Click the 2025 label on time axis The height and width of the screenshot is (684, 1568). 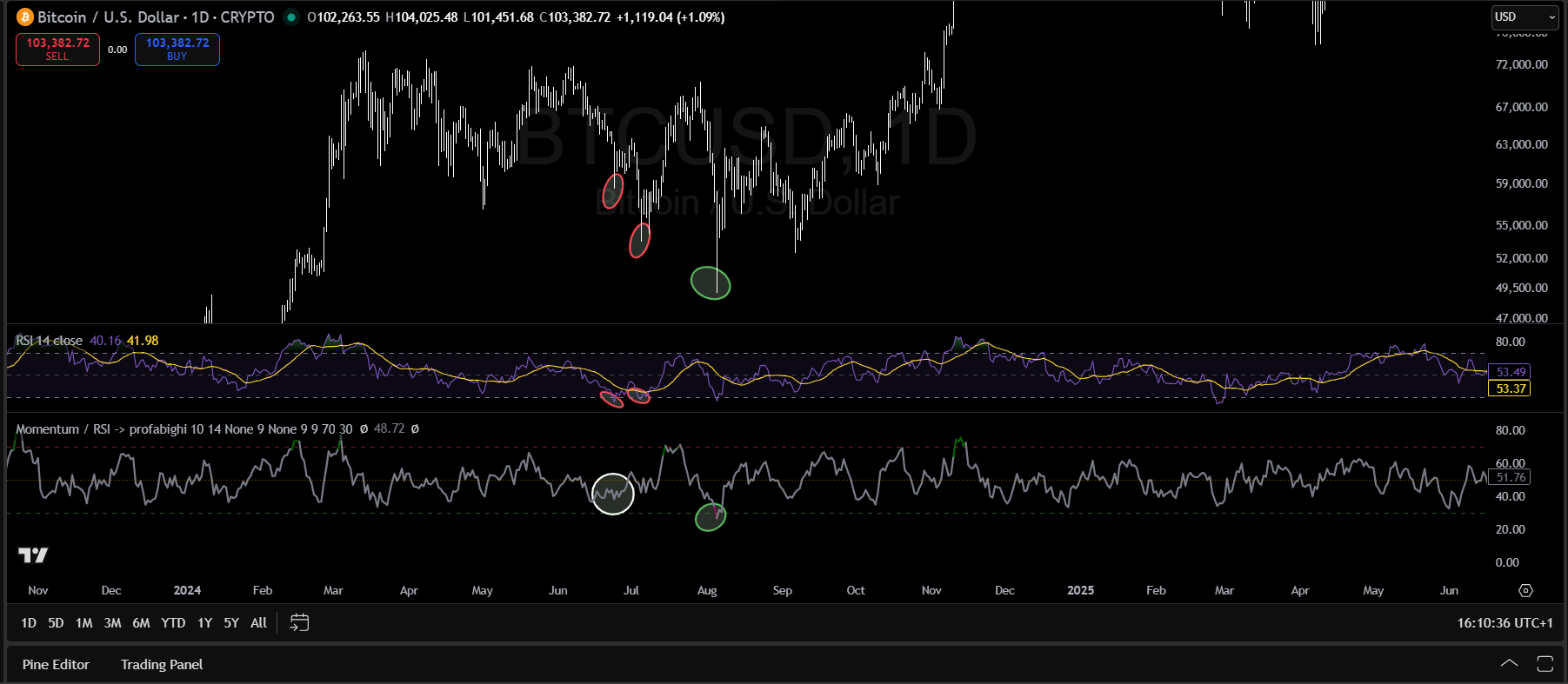[1080, 590]
